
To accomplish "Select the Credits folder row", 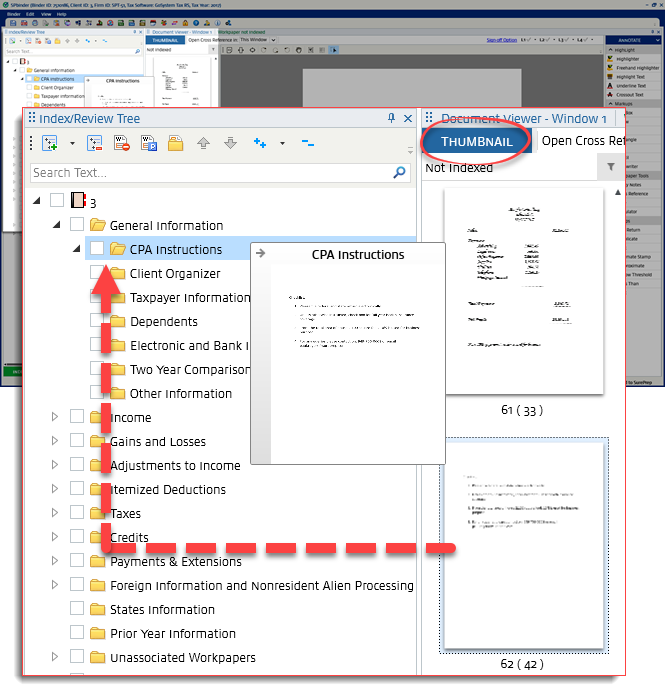I will pos(129,537).
